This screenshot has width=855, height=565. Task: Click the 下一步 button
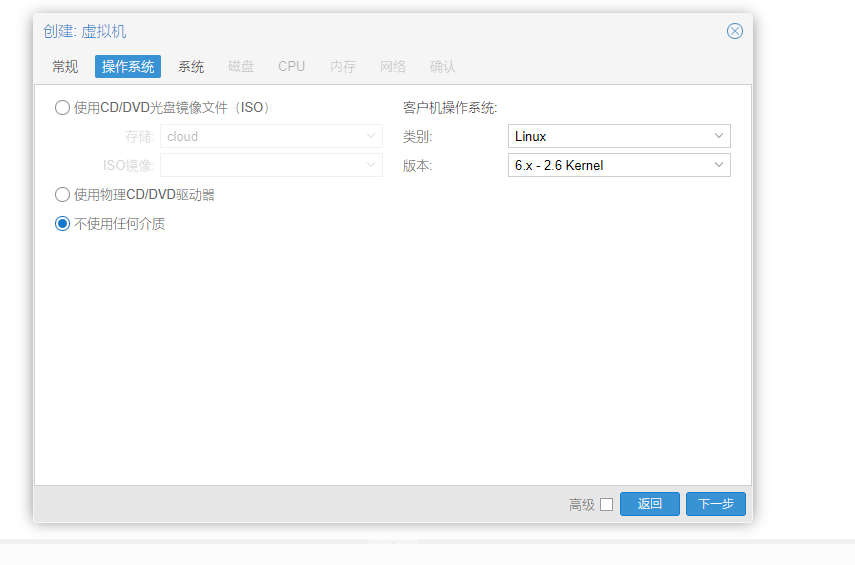(715, 504)
